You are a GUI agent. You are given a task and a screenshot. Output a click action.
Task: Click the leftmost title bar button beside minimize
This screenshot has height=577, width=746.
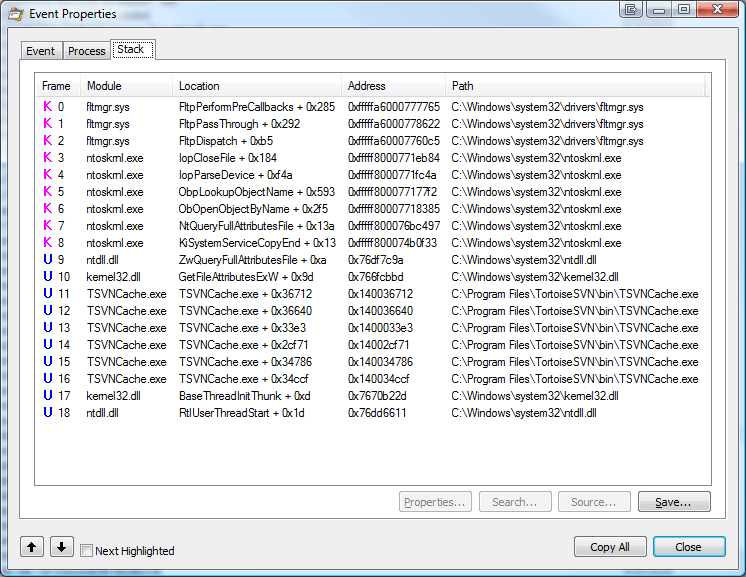click(631, 9)
